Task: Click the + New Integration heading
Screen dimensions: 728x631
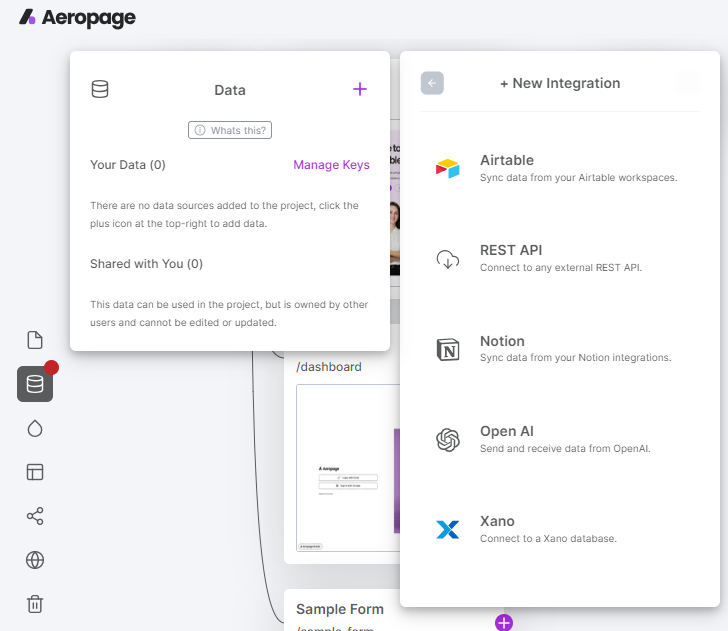Action: 560,83
